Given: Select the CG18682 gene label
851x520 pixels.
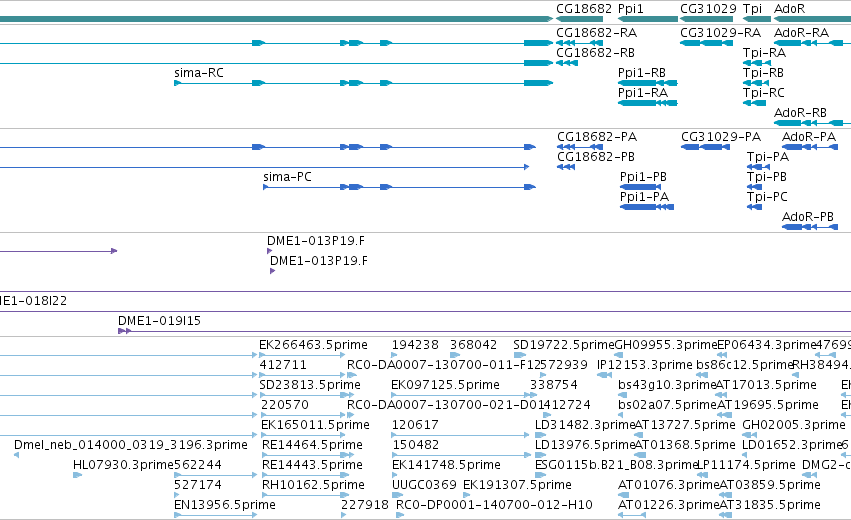Looking at the screenshot, I should [x=584, y=9].
